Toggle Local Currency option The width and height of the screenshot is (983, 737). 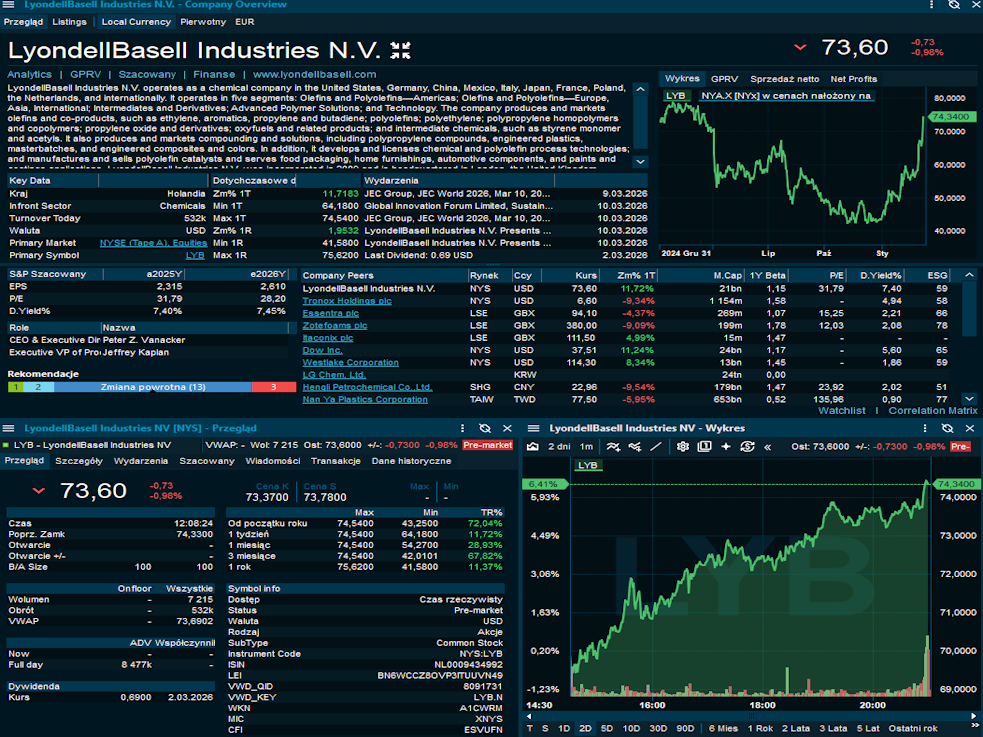136,21
